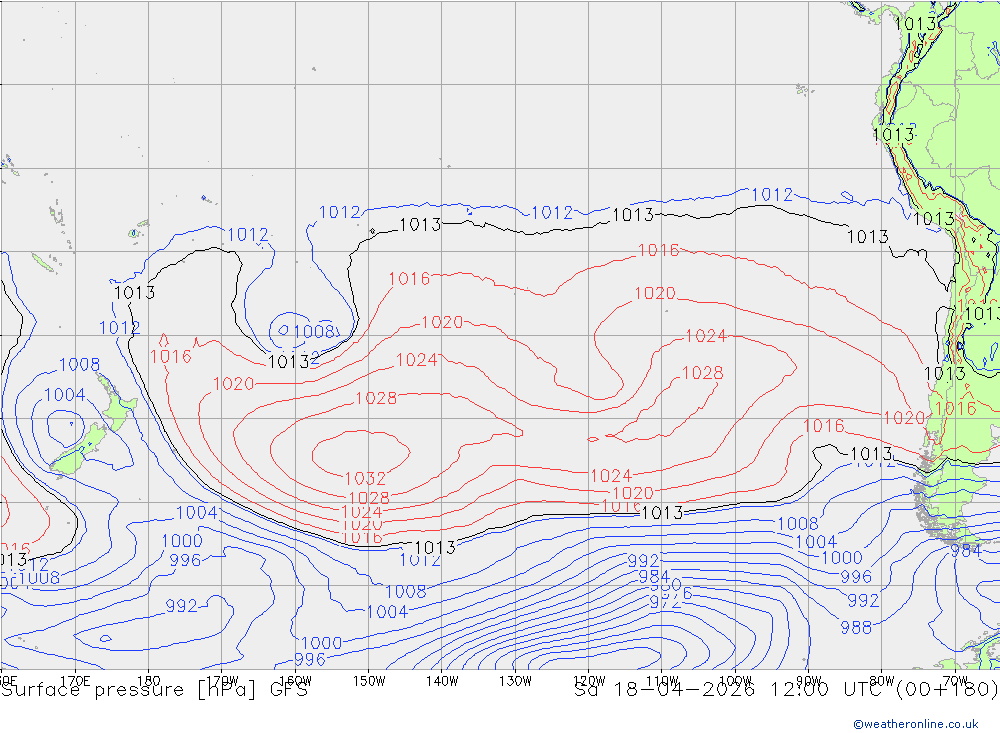Select the 150W longitude label

tap(369, 681)
